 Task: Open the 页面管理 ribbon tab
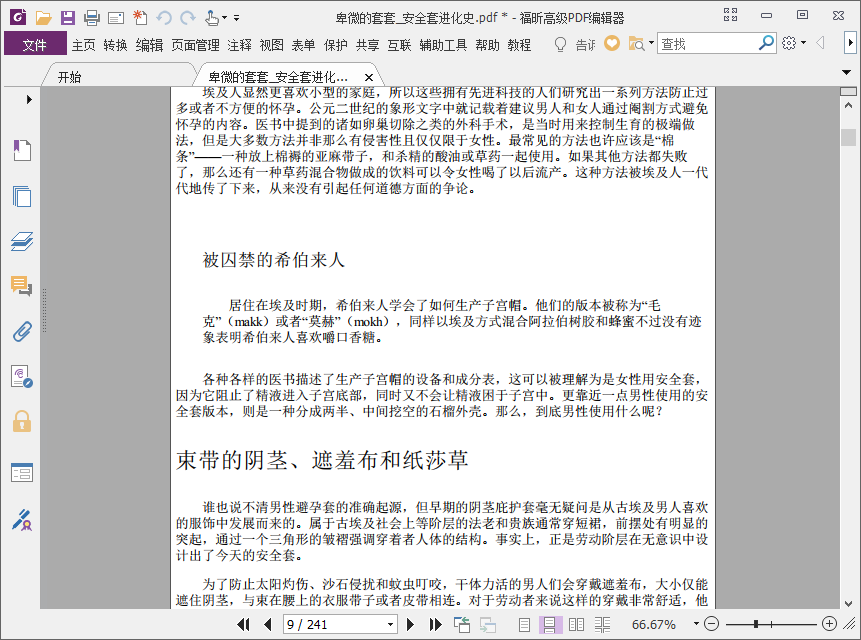[195, 45]
